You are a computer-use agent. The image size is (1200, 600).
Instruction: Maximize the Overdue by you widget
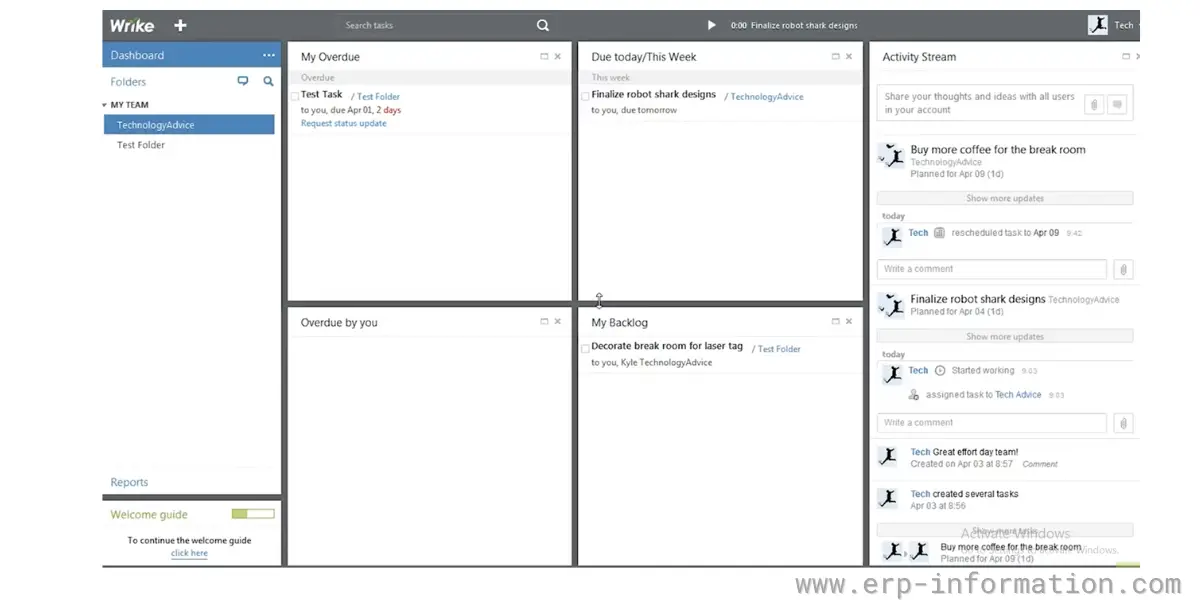click(544, 322)
